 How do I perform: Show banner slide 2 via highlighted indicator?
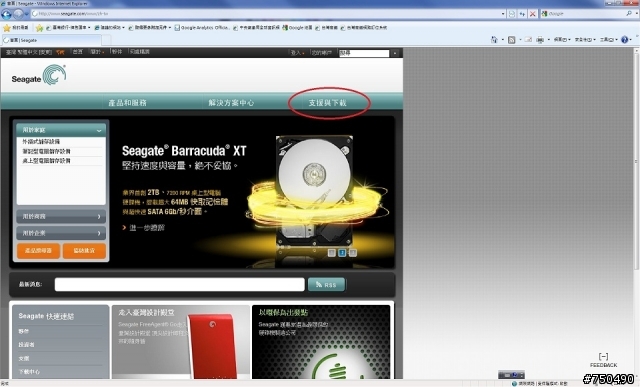coord(342,253)
